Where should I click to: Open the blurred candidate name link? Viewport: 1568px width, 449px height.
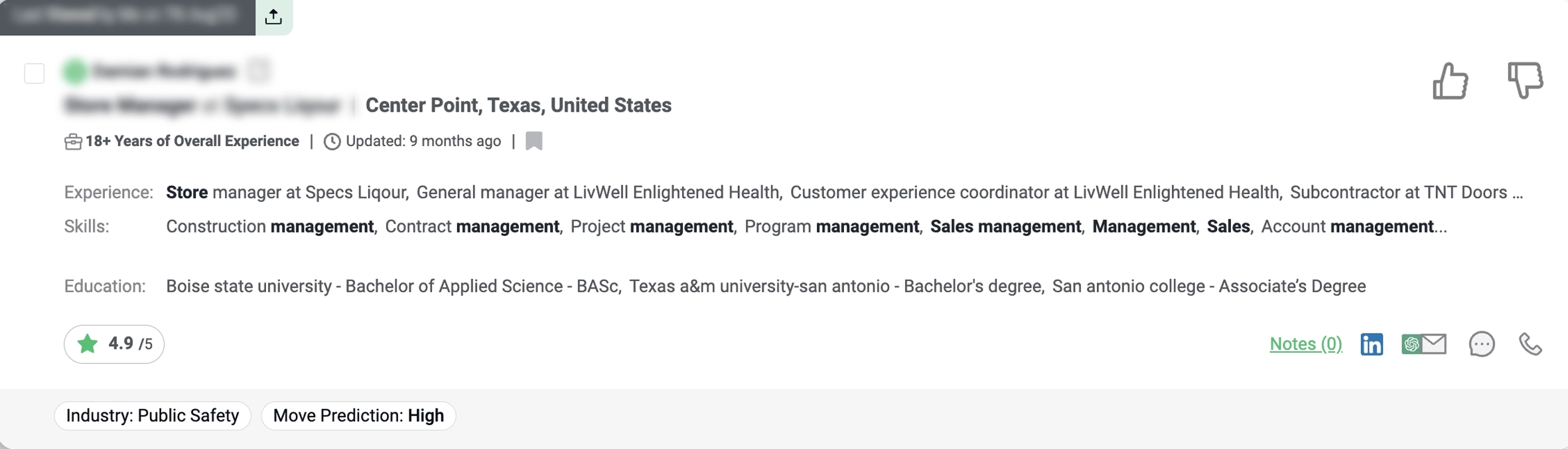165,71
